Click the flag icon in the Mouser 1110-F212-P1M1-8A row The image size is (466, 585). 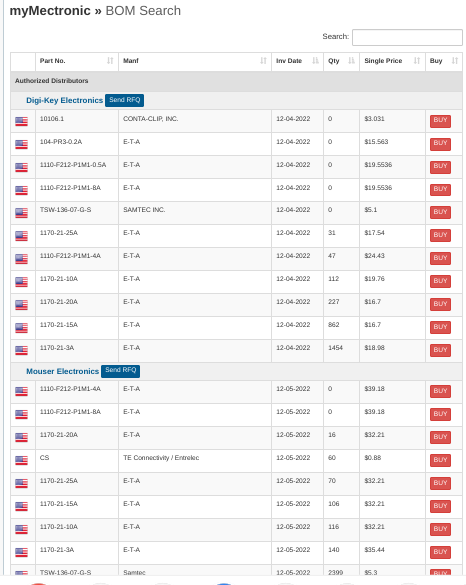(x=21, y=414)
